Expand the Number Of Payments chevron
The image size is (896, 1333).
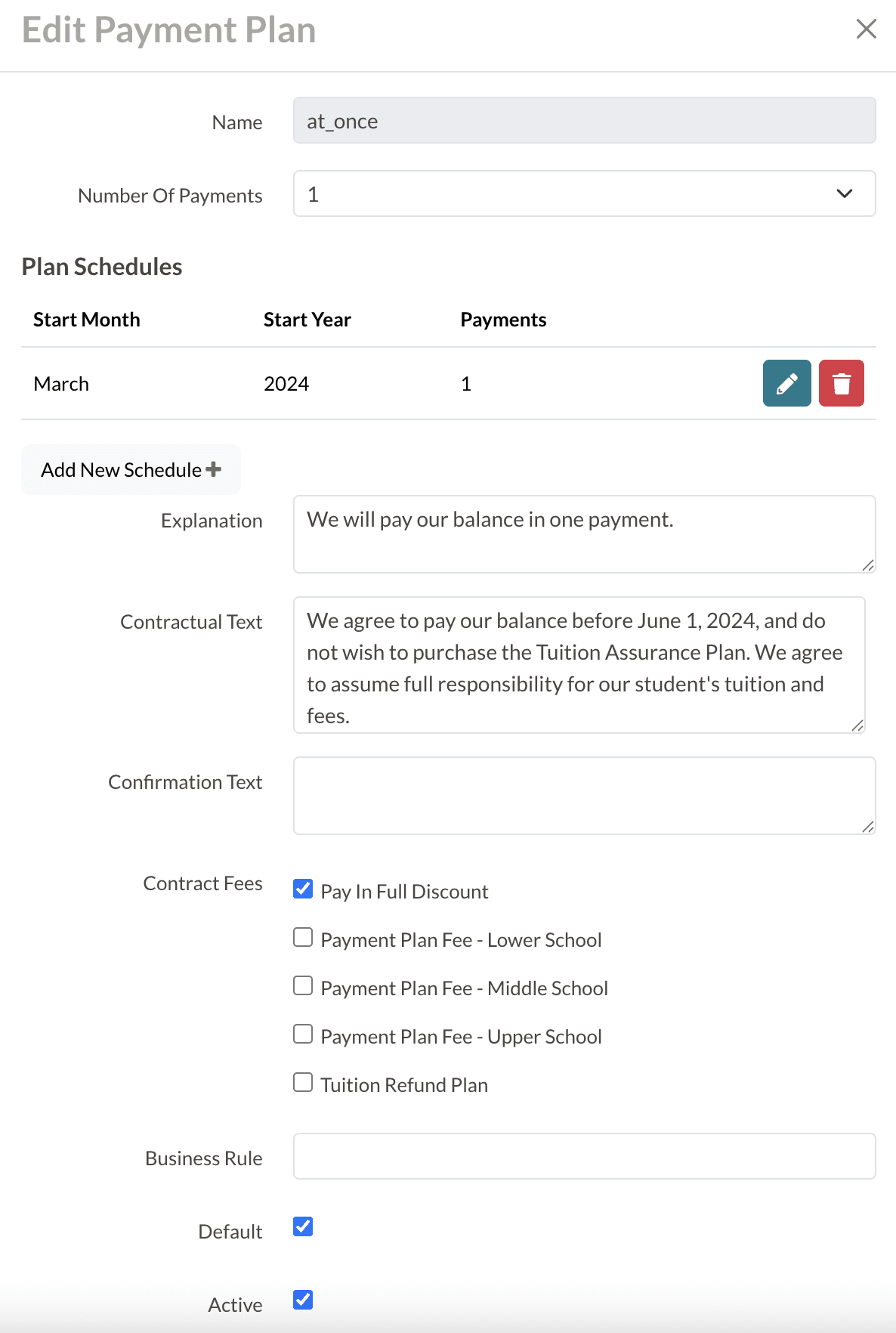tap(844, 194)
